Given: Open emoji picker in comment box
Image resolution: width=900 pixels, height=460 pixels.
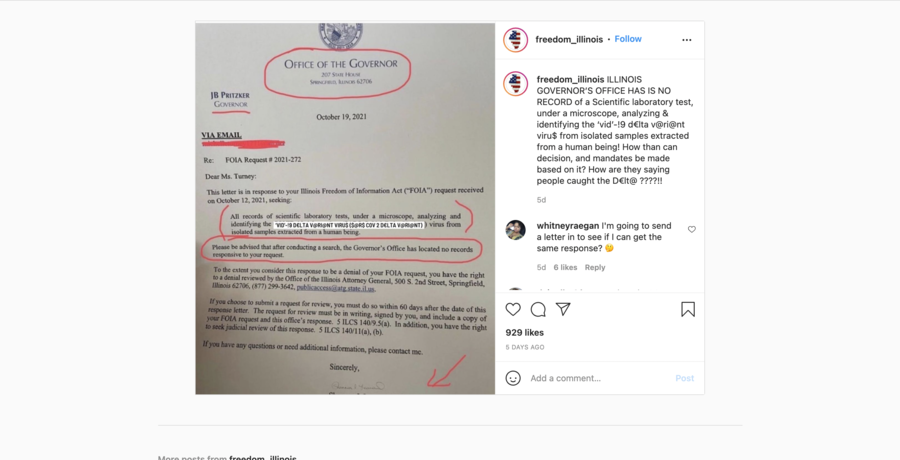Looking at the screenshot, I should tap(513, 378).
